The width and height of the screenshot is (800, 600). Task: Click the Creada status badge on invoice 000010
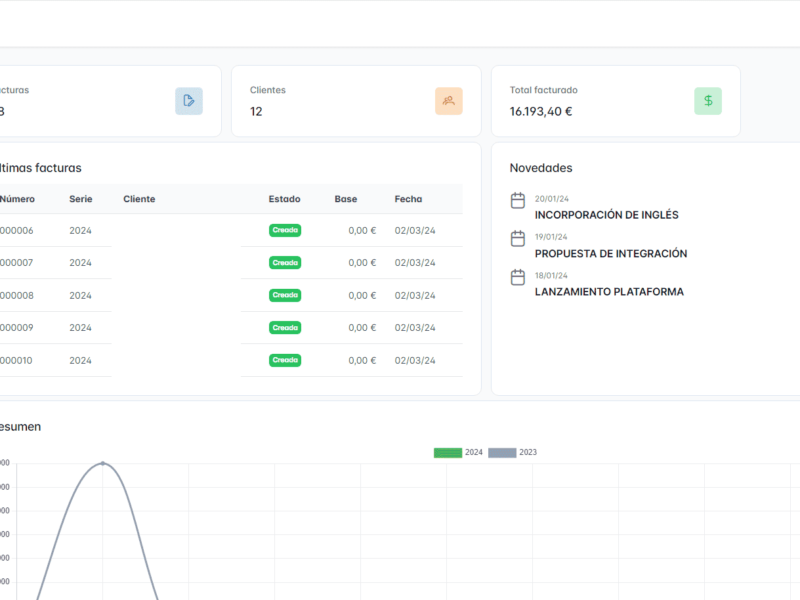tap(285, 360)
